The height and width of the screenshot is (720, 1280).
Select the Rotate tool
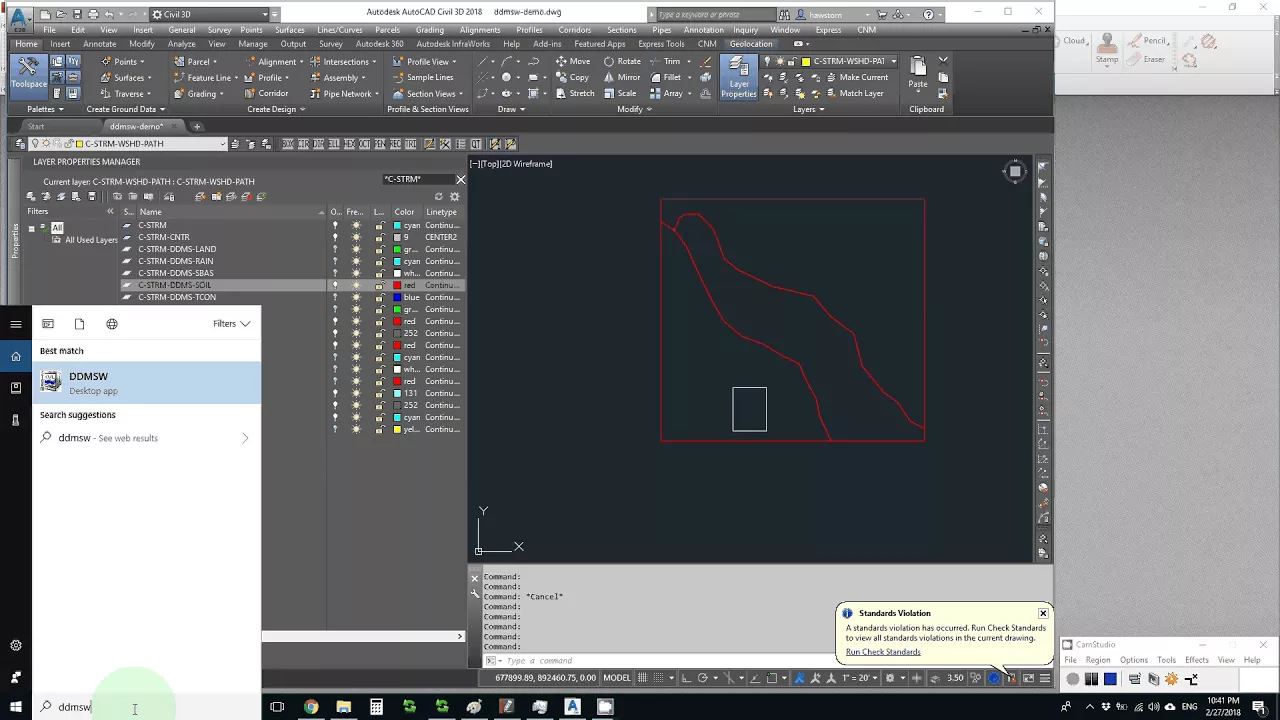click(622, 61)
